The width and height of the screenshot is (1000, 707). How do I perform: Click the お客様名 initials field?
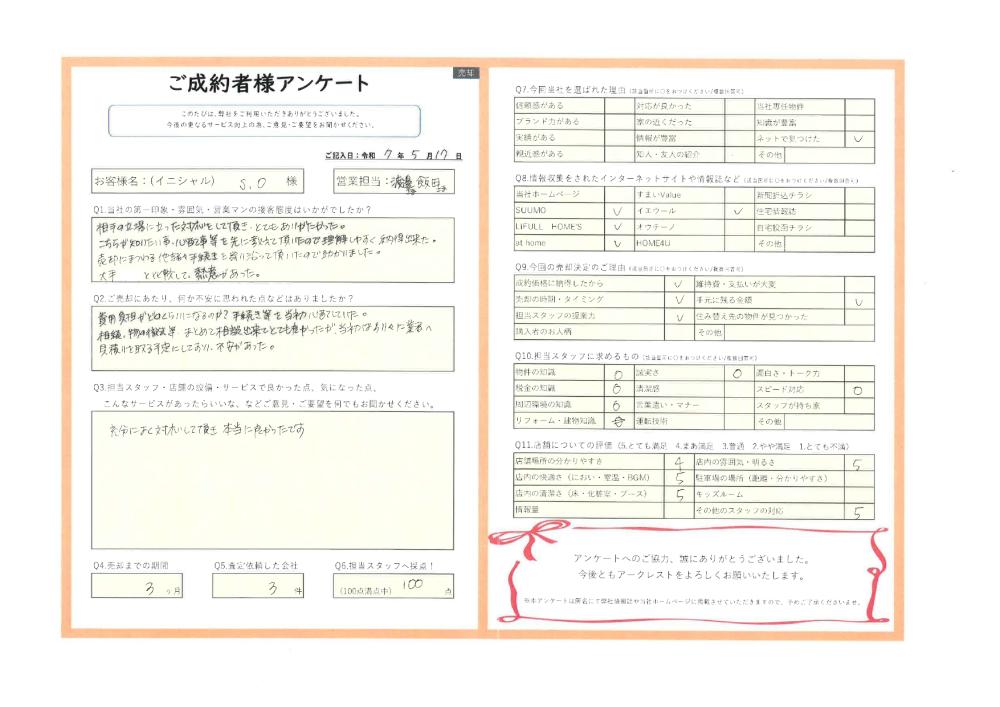pos(197,181)
